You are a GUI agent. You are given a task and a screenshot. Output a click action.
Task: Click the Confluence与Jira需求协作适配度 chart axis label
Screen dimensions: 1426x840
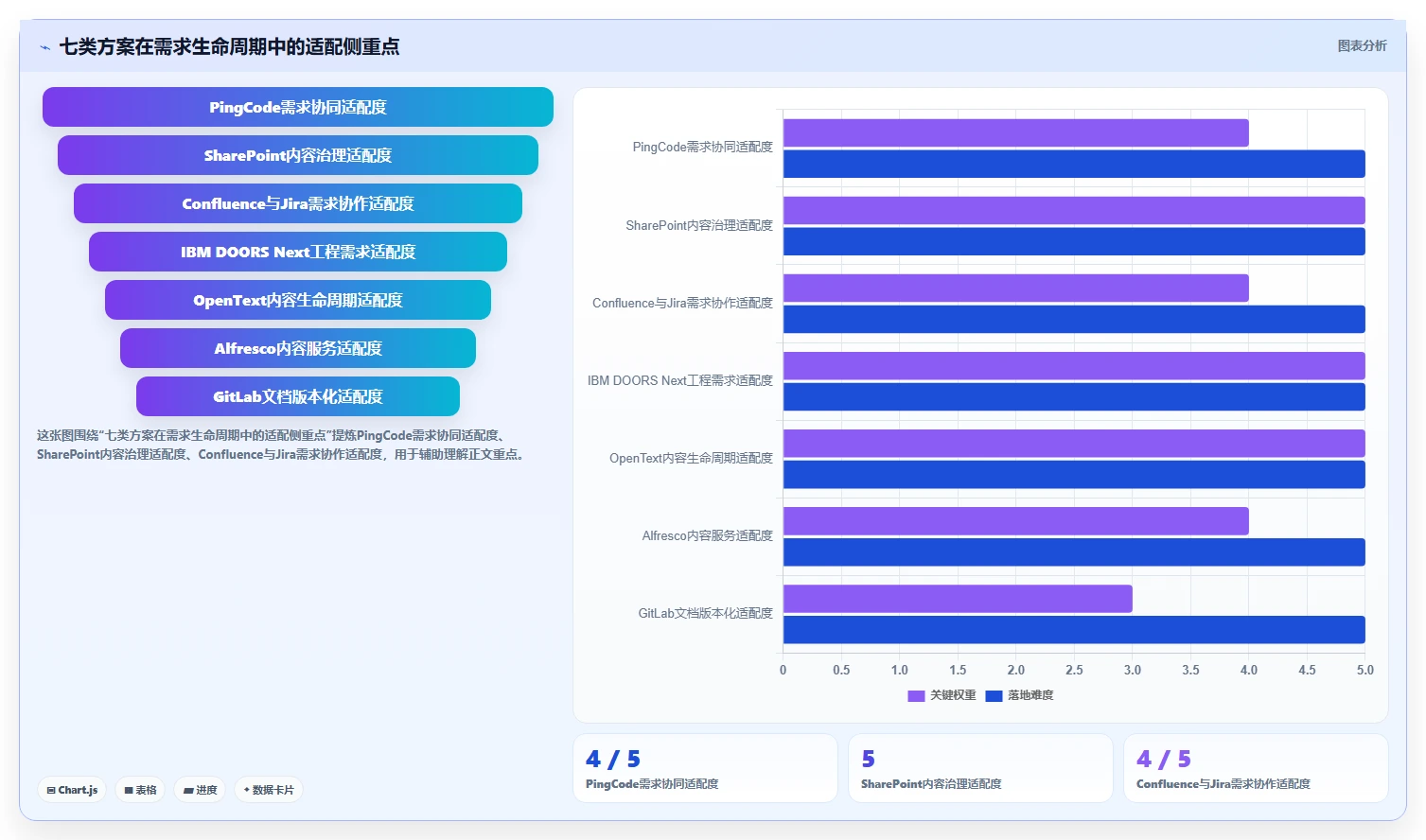tap(682, 303)
